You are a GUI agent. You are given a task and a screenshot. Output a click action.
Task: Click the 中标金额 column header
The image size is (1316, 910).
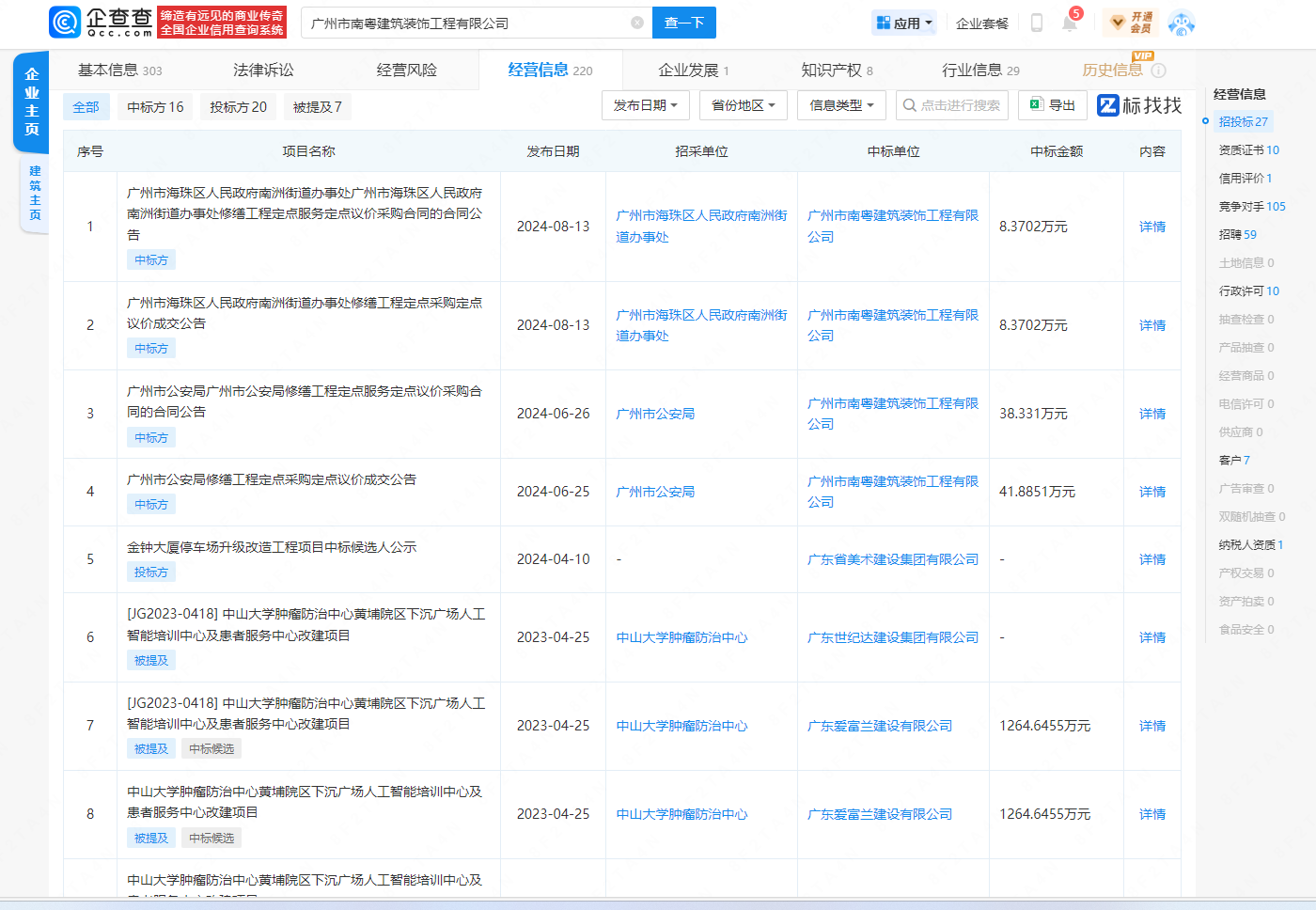pyautogui.click(x=1057, y=151)
